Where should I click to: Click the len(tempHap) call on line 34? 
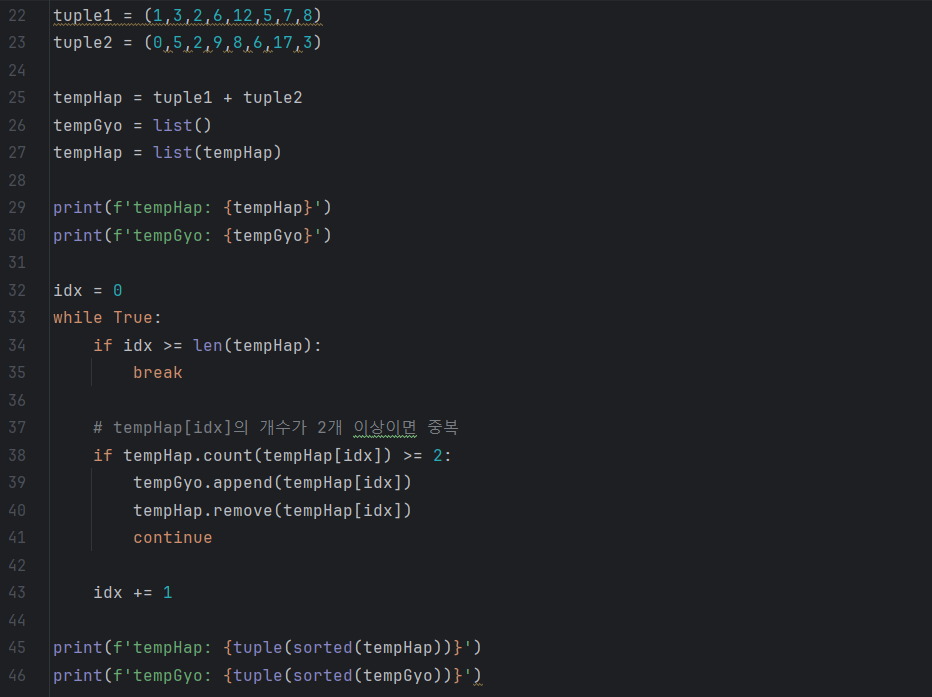pyautogui.click(x=252, y=346)
